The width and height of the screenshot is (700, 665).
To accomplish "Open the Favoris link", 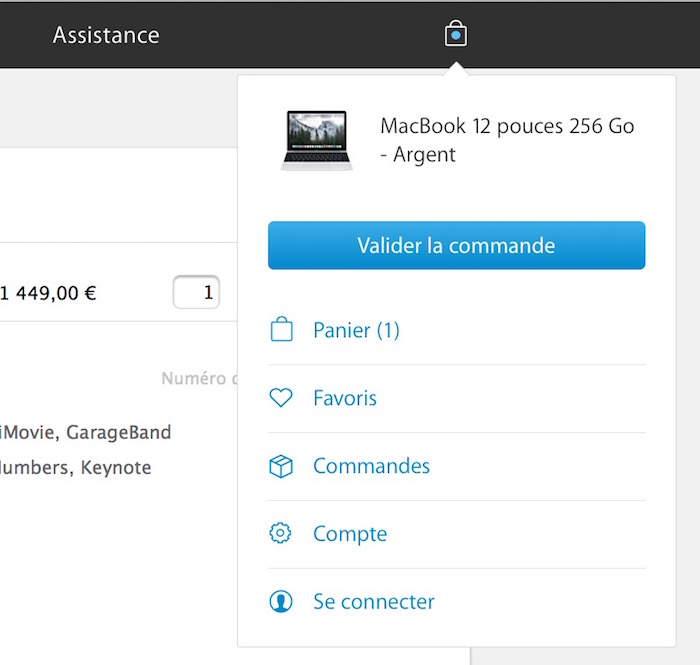I will point(345,398).
